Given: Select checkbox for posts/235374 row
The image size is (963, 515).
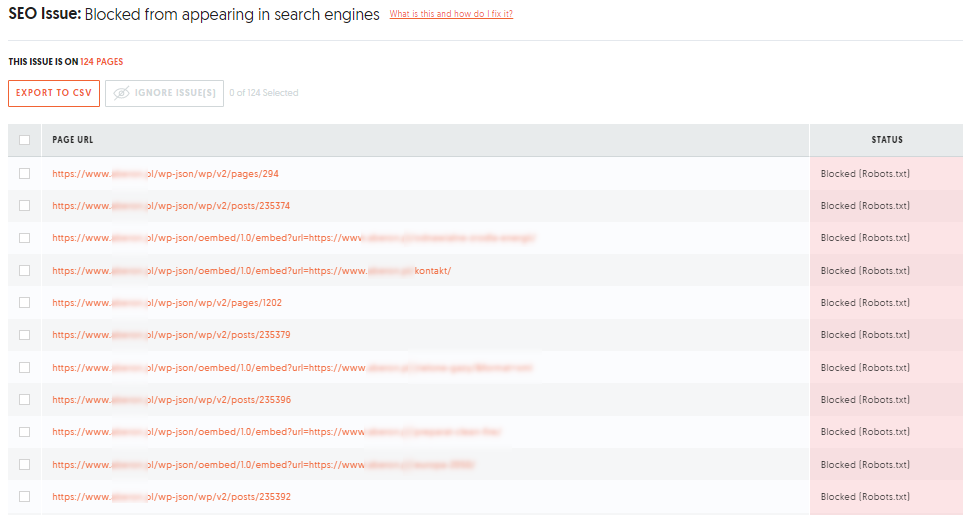Looking at the screenshot, I should click(x=24, y=206).
